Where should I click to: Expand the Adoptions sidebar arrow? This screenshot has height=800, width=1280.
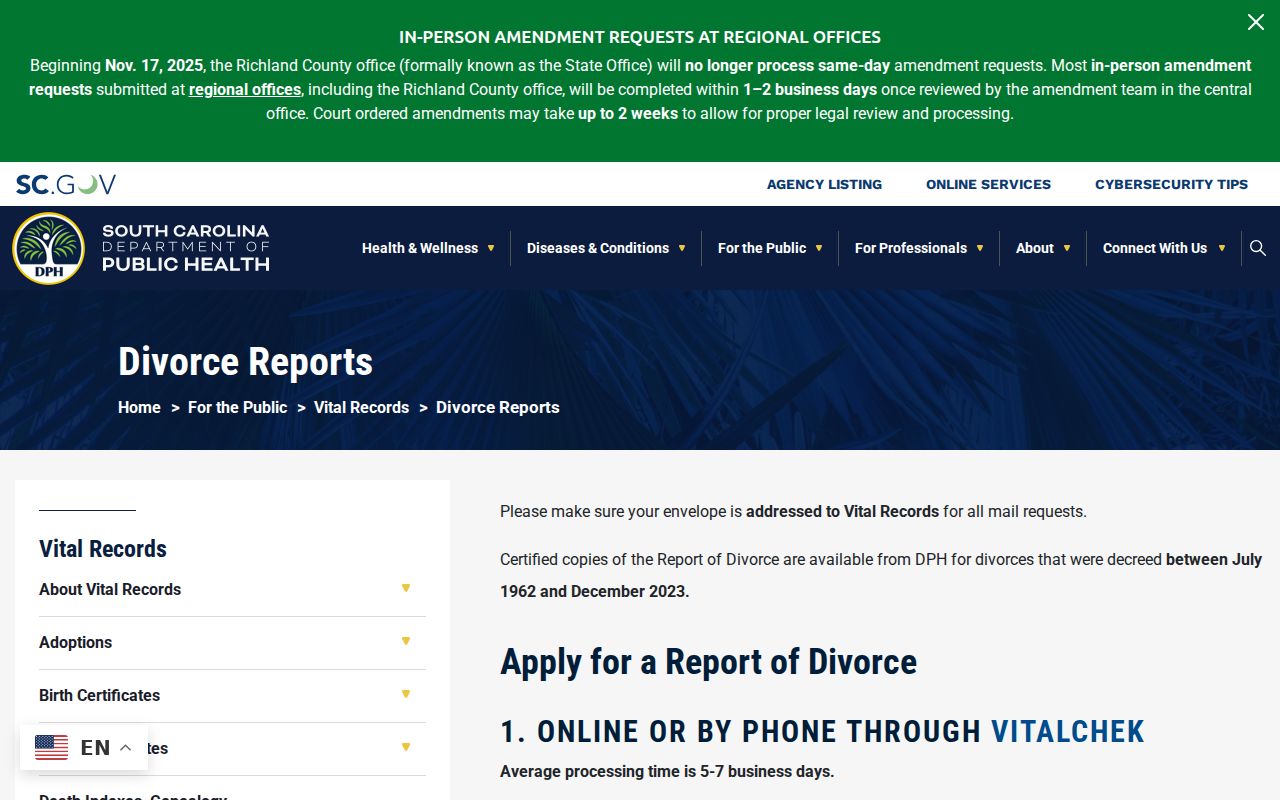tap(406, 641)
